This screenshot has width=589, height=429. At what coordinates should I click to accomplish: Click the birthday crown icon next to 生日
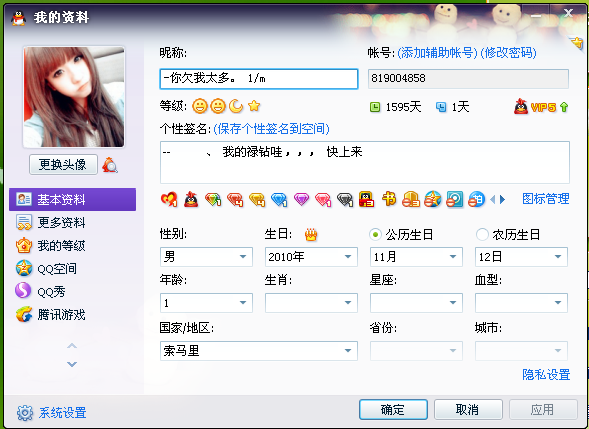[311, 235]
